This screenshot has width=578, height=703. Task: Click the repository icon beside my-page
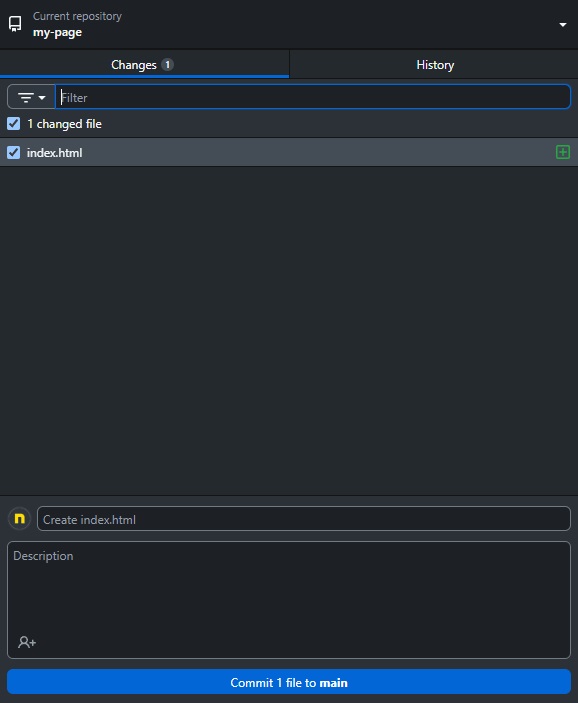pos(15,24)
